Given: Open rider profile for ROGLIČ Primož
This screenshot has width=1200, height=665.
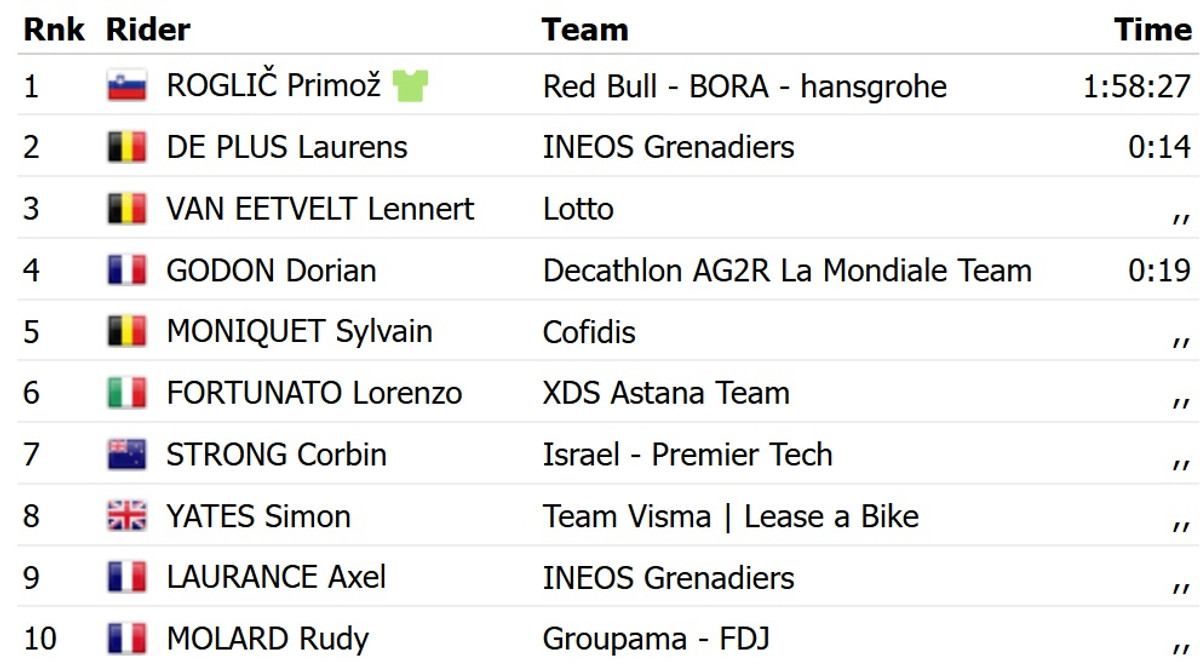Looking at the screenshot, I should [274, 86].
